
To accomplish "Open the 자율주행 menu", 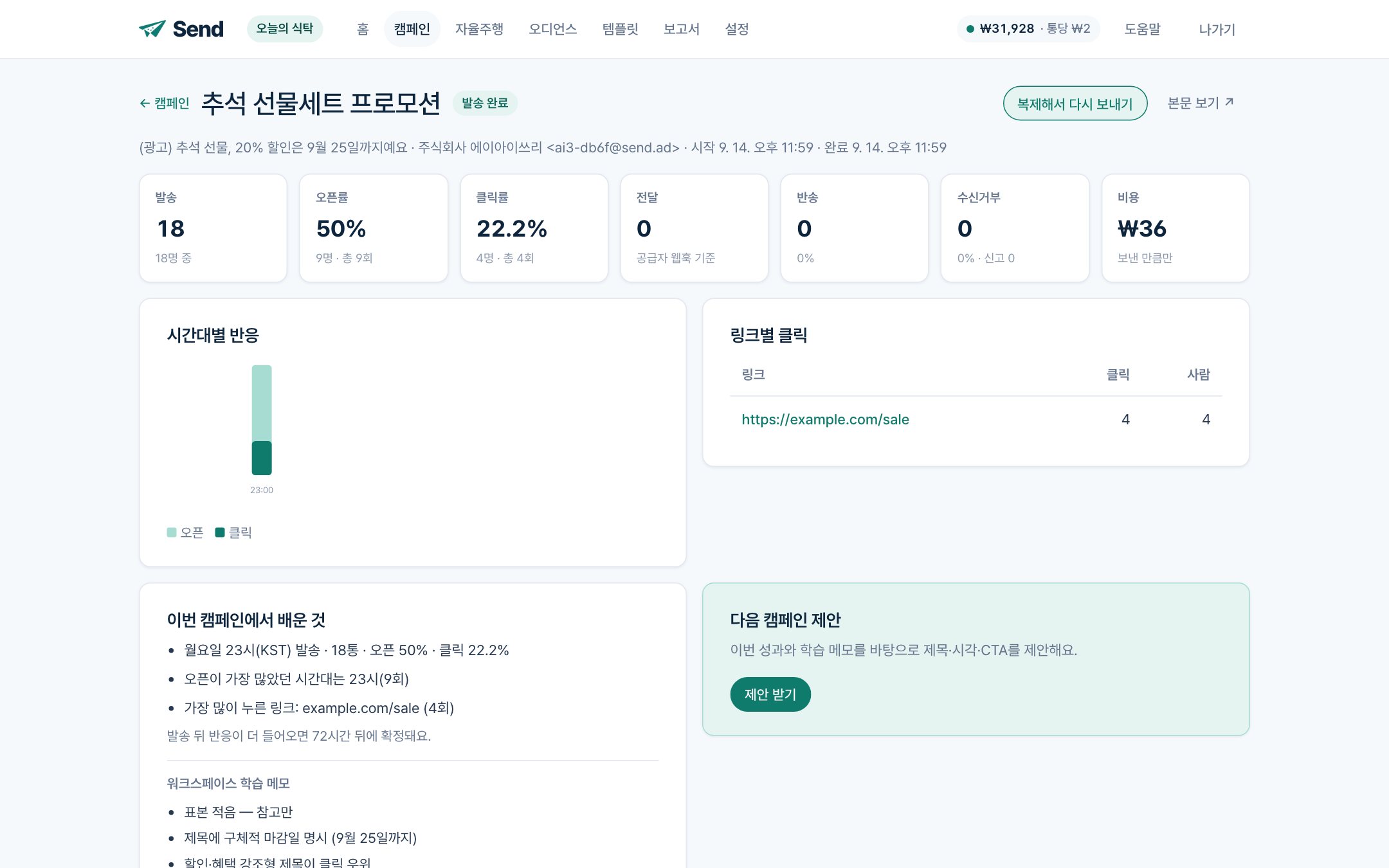I will pyautogui.click(x=479, y=29).
